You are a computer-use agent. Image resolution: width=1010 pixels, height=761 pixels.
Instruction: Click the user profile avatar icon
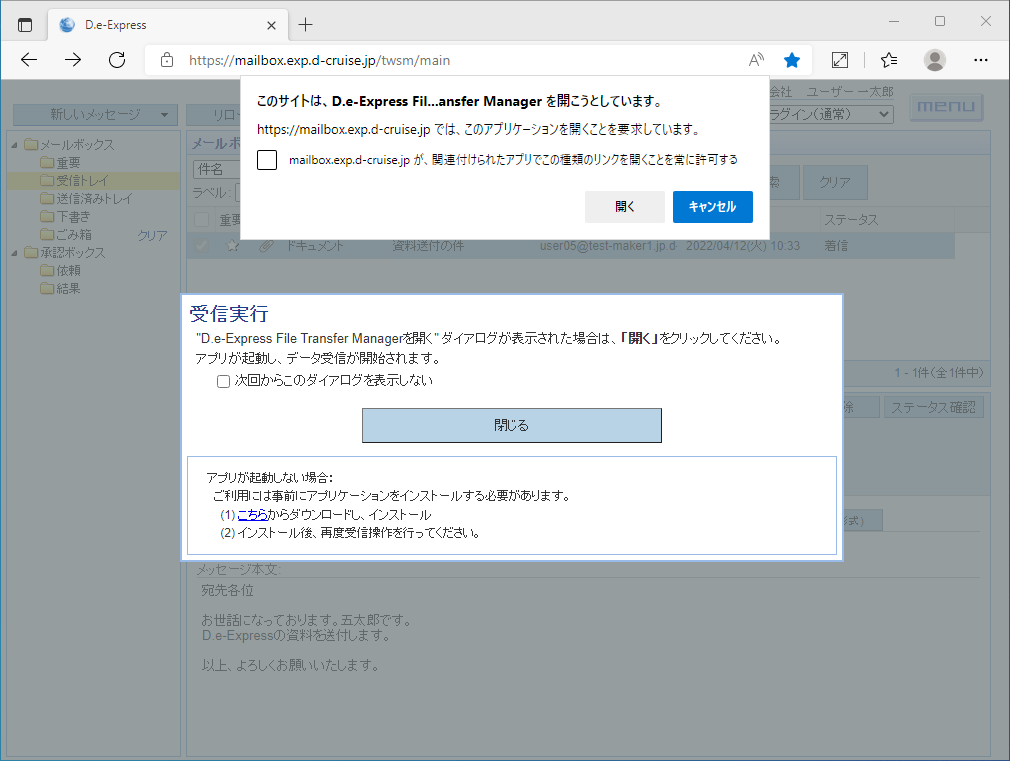pos(935,60)
